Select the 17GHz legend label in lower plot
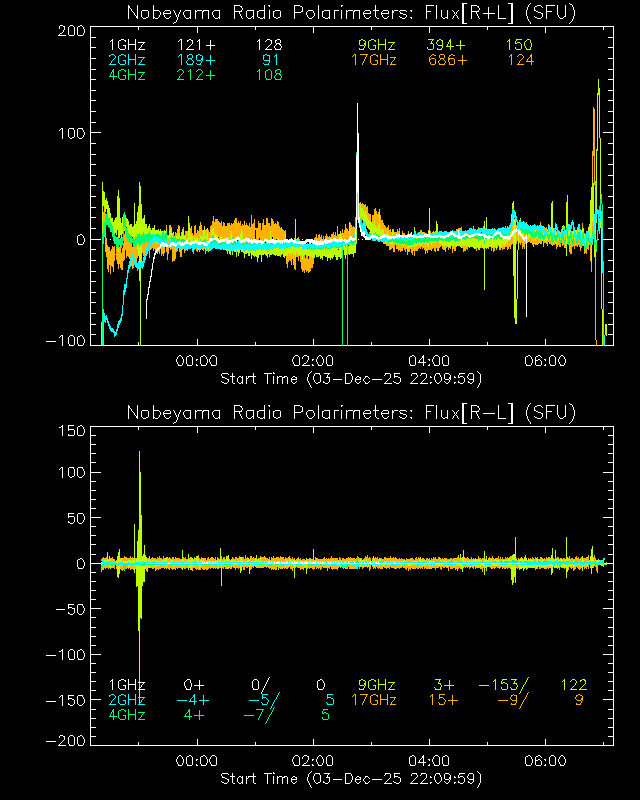This screenshot has width=640, height=800. point(373,700)
